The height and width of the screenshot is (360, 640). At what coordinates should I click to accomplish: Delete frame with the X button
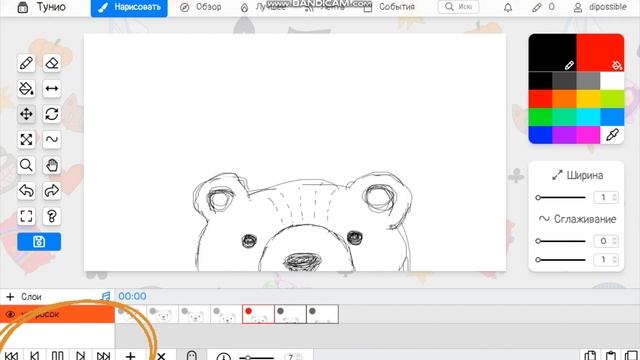point(161,356)
